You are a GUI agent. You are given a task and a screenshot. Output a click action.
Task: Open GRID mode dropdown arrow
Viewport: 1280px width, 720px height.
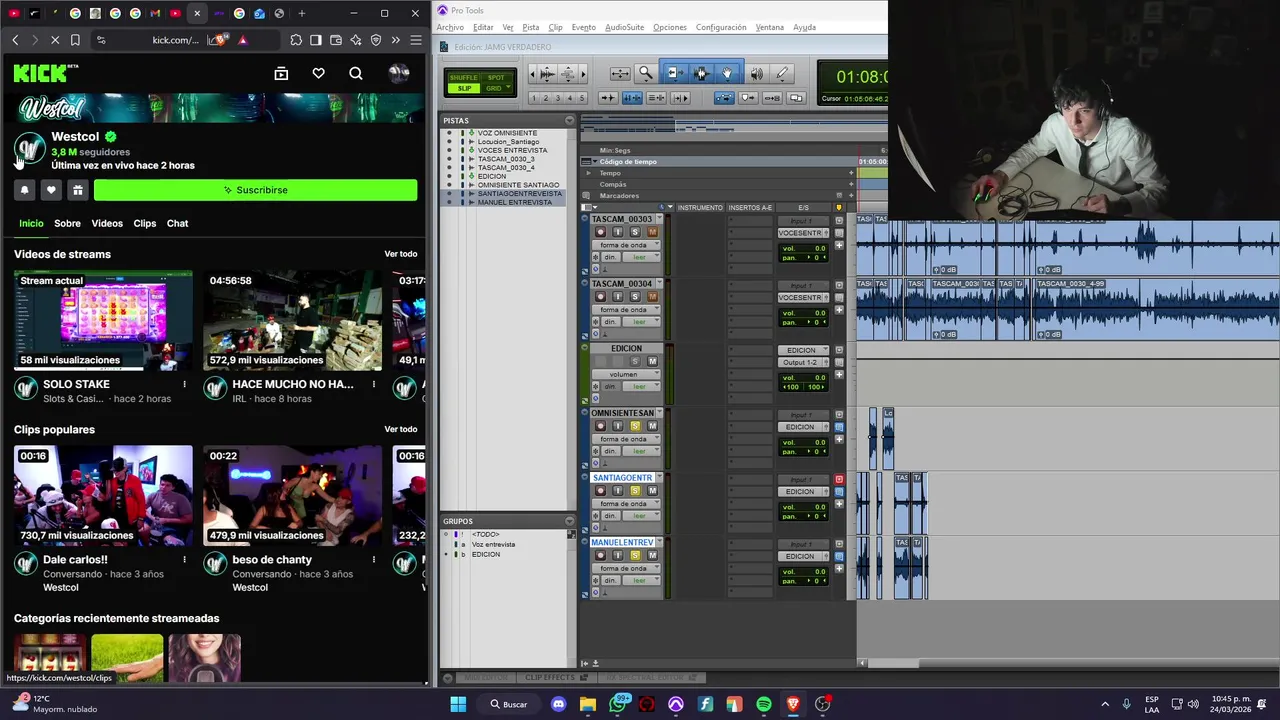508,88
